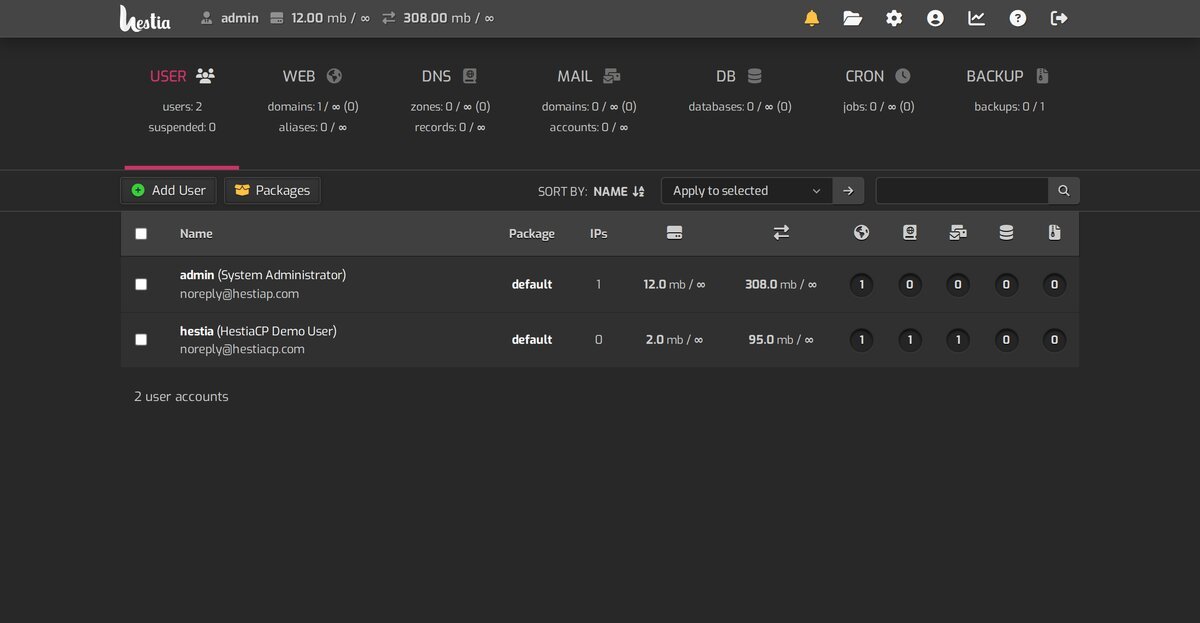Click hestia's database count badge
This screenshot has height=623, width=1200.
click(1006, 340)
